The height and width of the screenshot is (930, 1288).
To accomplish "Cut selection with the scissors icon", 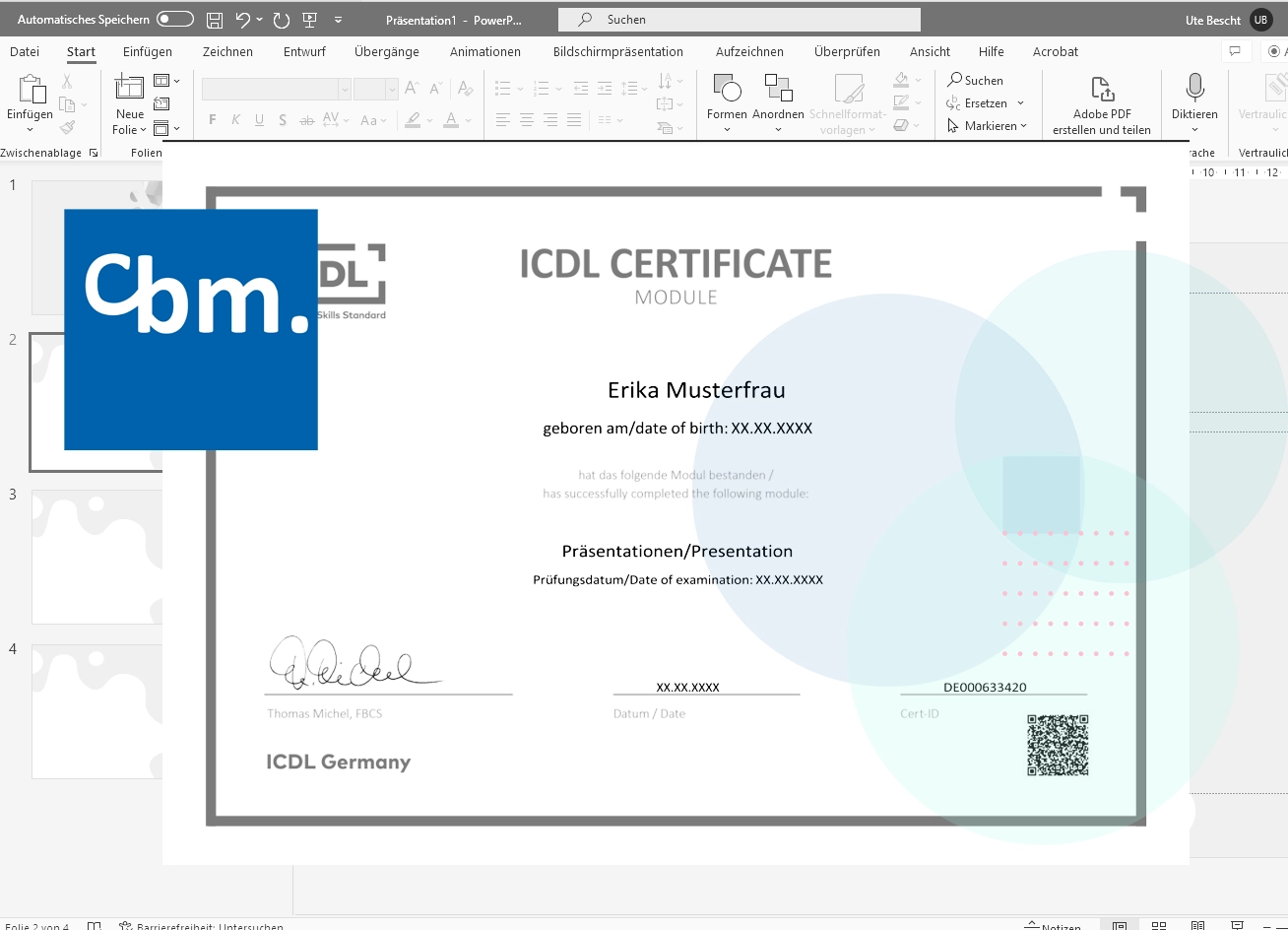I will click(x=67, y=82).
